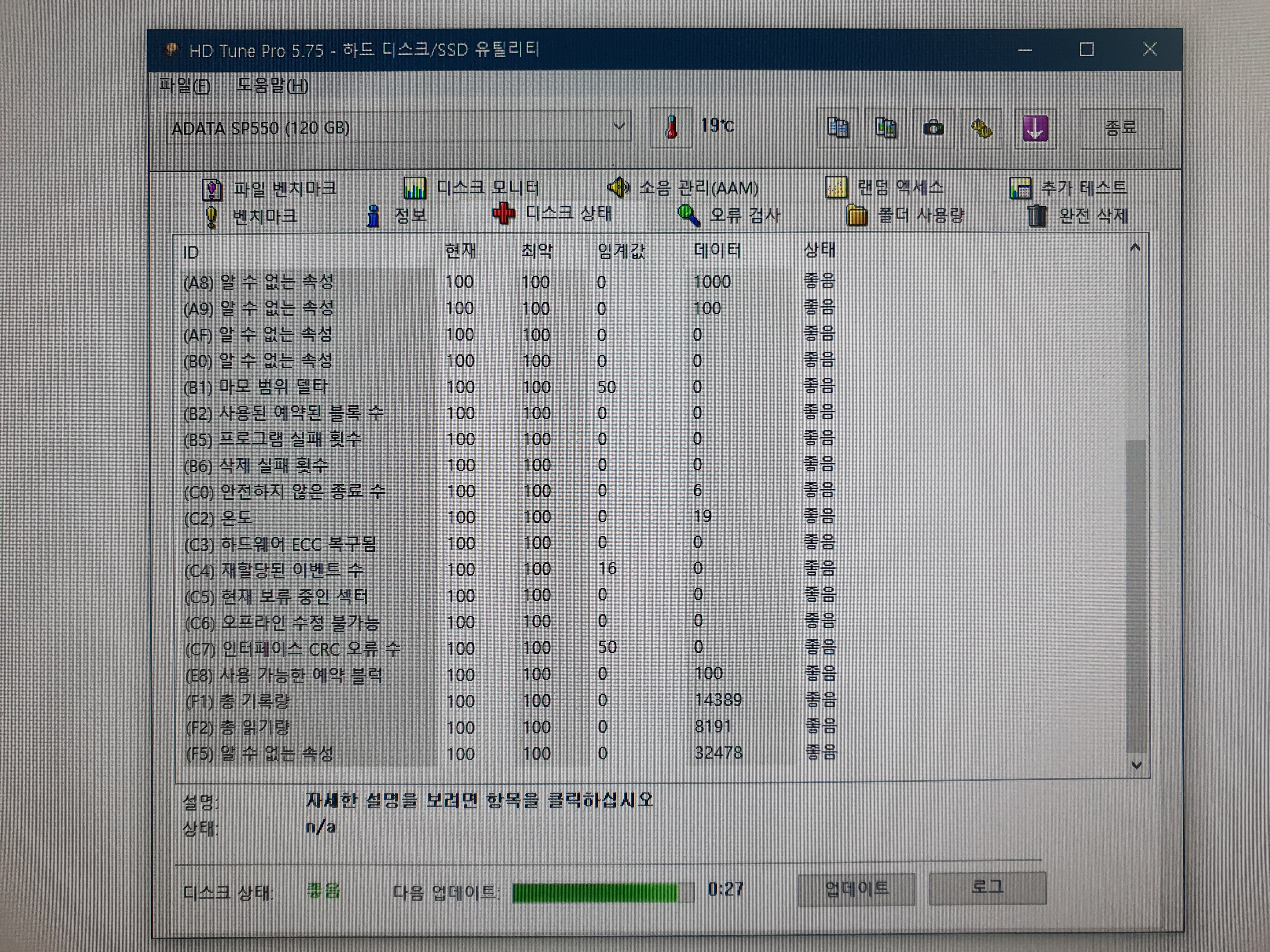Click the copy screenshot to clipboard icon

pos(886,128)
